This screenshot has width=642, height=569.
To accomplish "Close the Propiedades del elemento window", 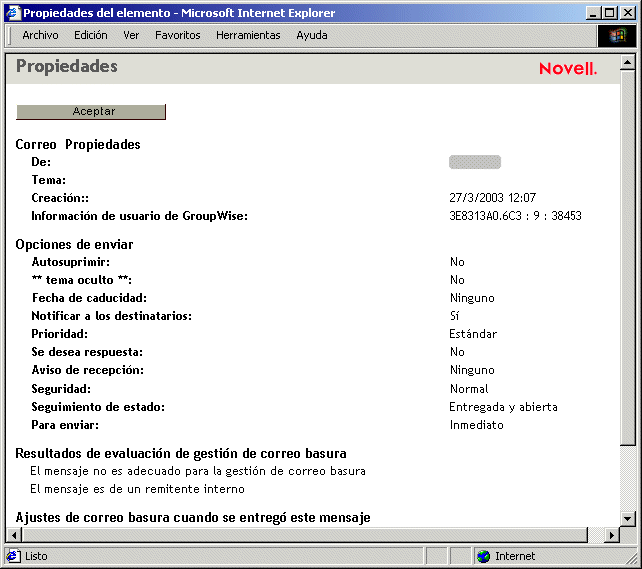I will point(628,13).
